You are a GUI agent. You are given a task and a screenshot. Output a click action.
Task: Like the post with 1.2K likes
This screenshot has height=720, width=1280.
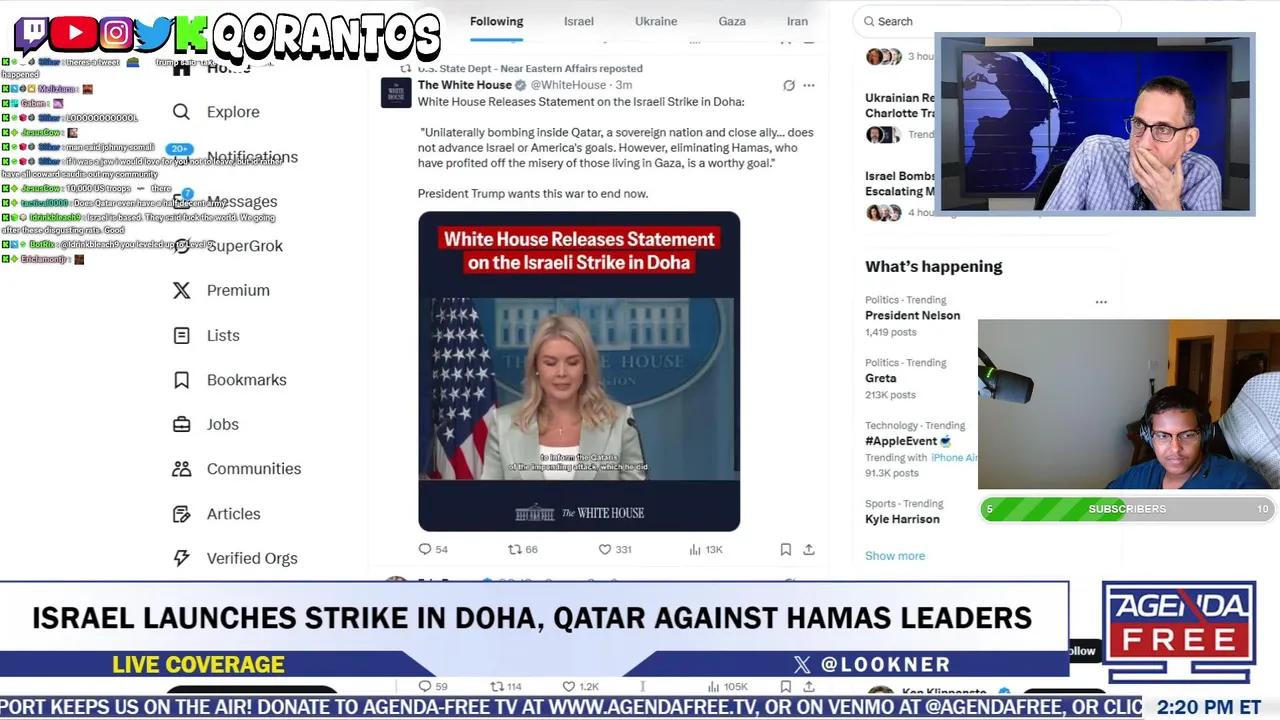[x=581, y=686]
